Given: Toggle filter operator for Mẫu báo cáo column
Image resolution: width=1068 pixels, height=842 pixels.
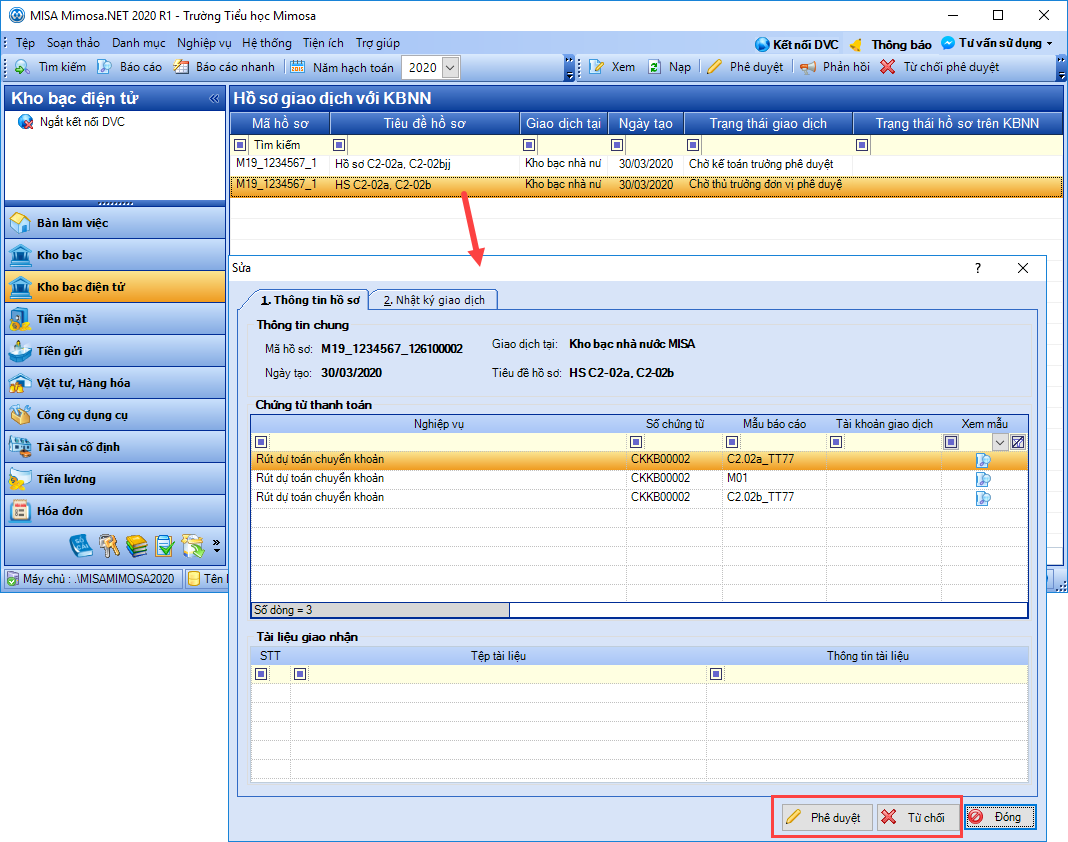Looking at the screenshot, I should pyautogui.click(x=732, y=442).
